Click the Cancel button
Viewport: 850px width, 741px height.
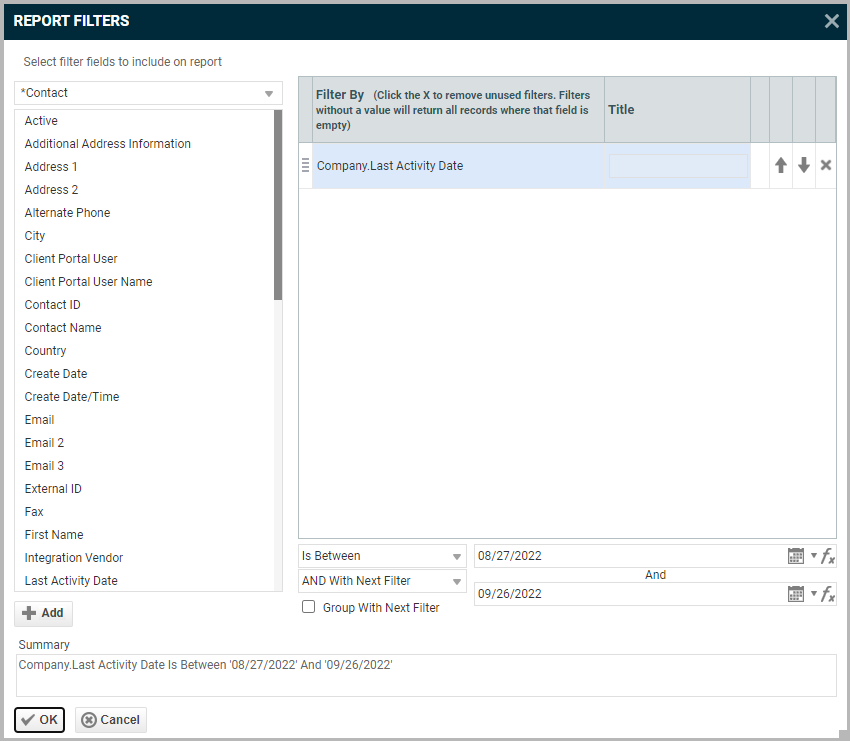(x=111, y=720)
